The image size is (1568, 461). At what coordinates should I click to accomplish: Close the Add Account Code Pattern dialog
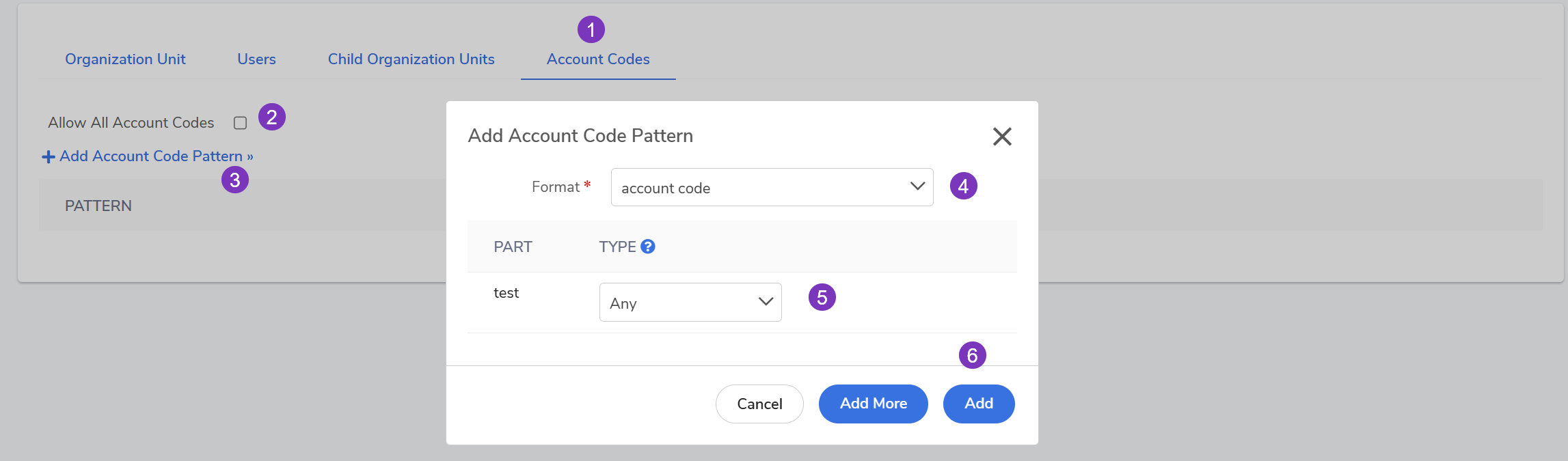pos(1002,137)
